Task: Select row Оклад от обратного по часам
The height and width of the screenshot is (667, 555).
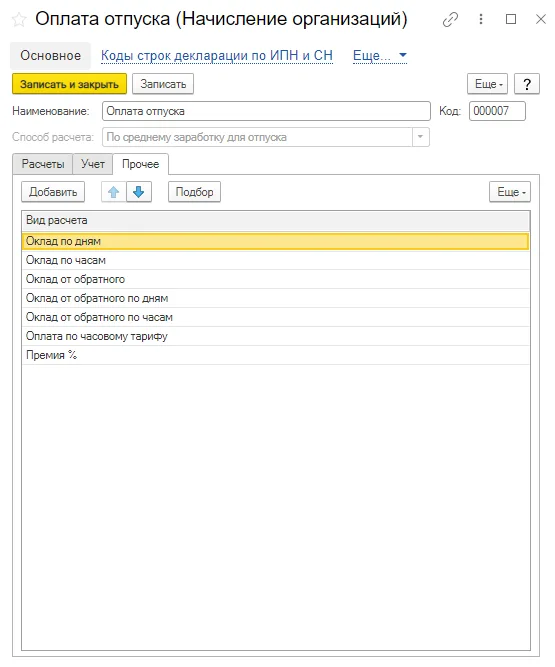Action: pyautogui.click(x=276, y=317)
